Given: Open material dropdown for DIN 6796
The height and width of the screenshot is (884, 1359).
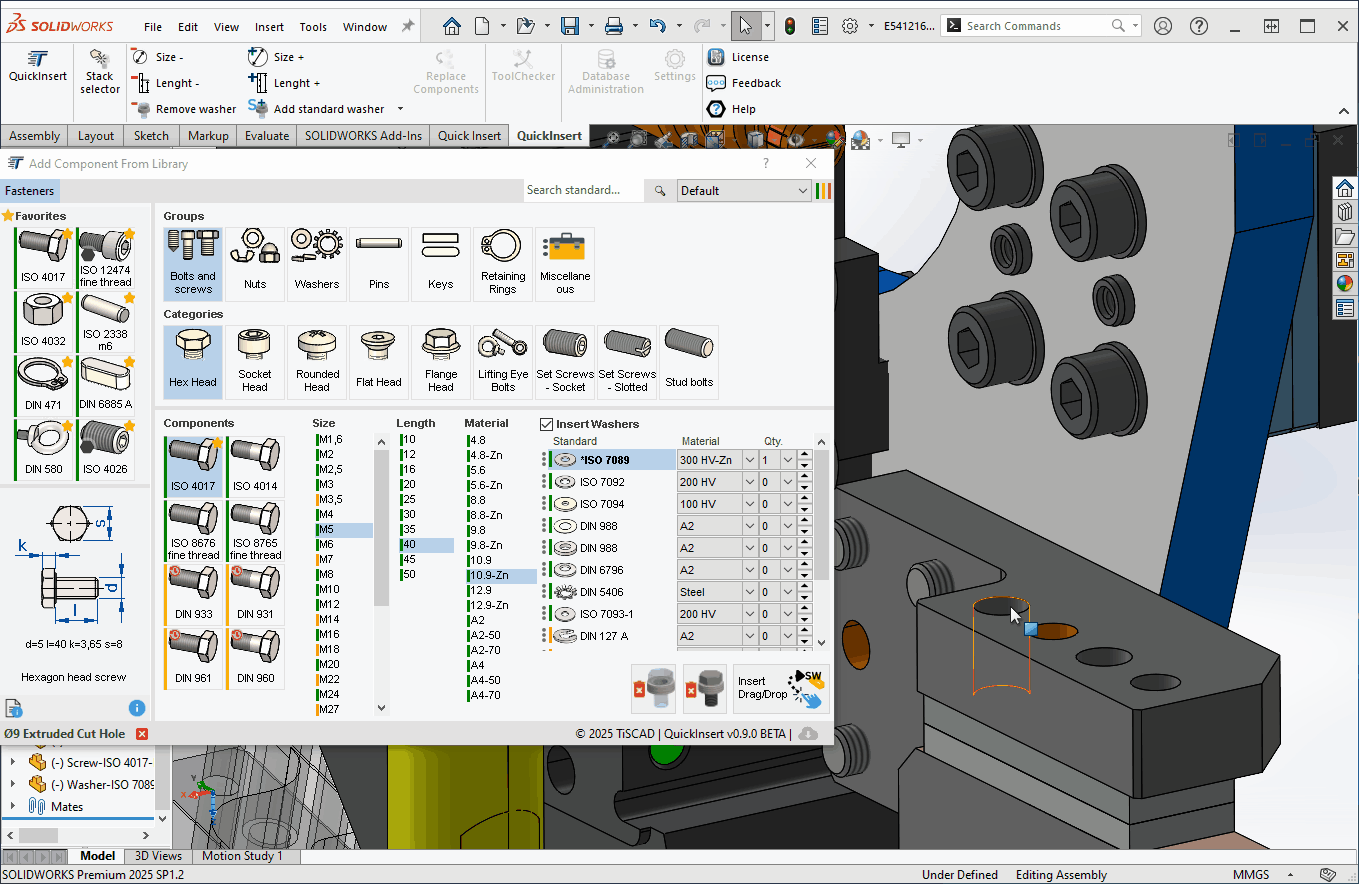Looking at the screenshot, I should pyautogui.click(x=749, y=570).
